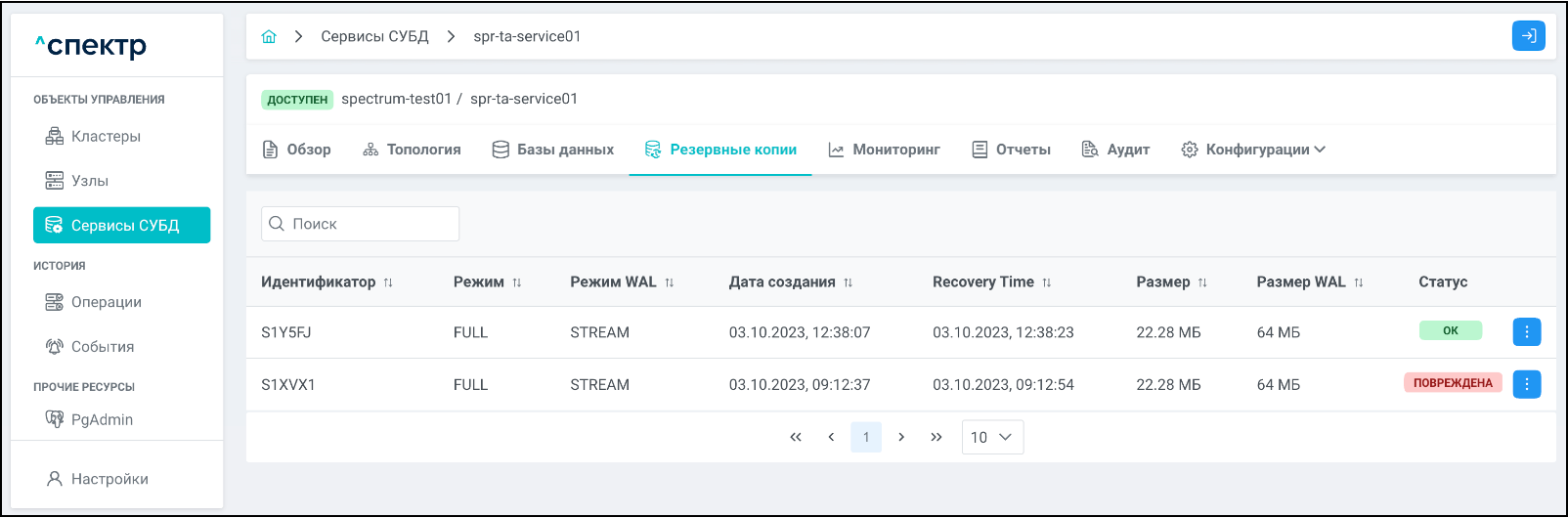Open actions menu for backup S1XVX1
1568x518 pixels.
(x=1526, y=384)
